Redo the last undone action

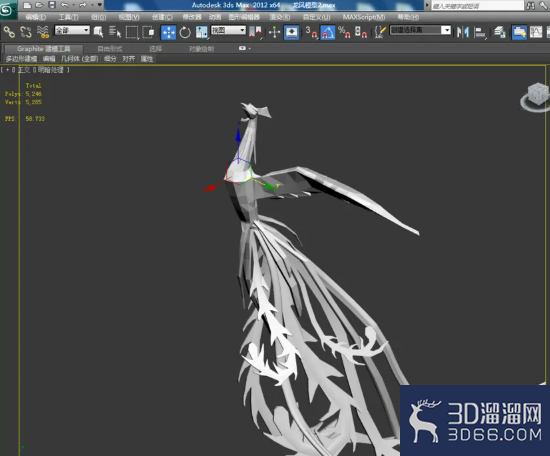pyautogui.click(x=83, y=5)
